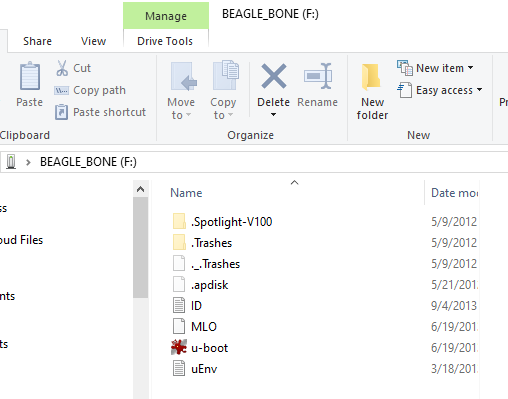This screenshot has height=399, width=508.
Task: Sort files by Name column header
Action: pos(186,193)
